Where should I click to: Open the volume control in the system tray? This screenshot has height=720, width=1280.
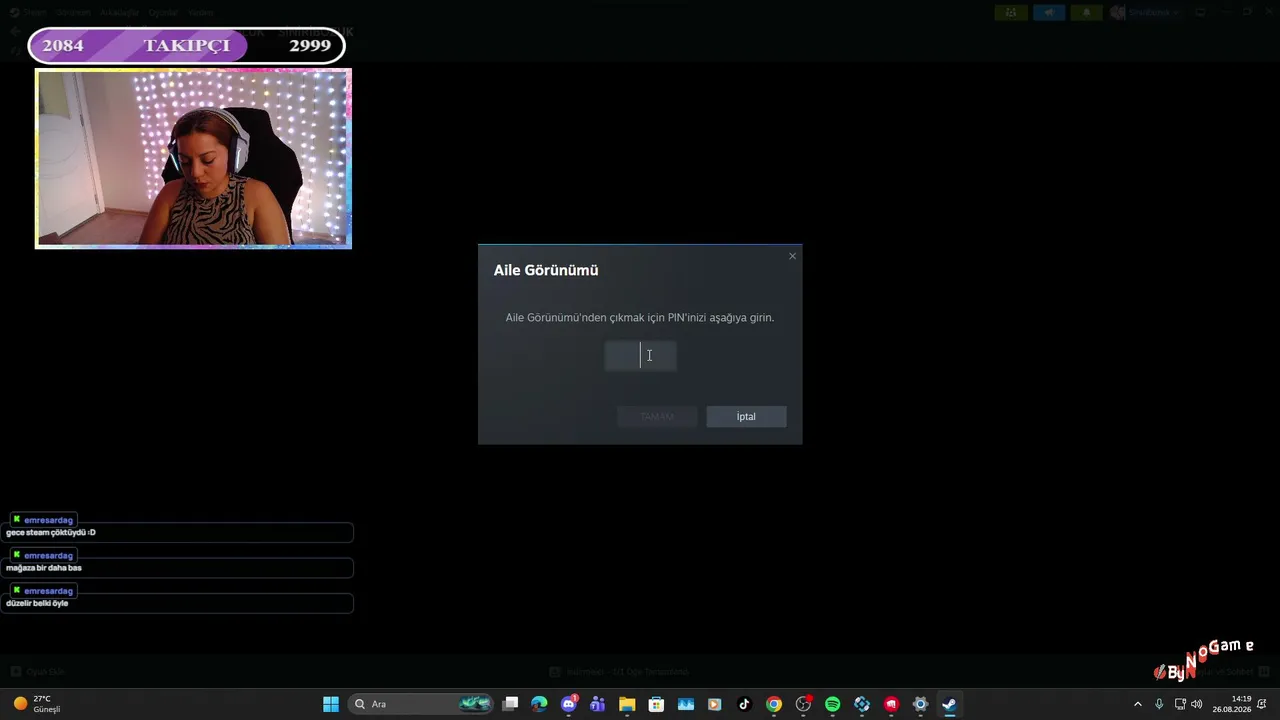1197,704
